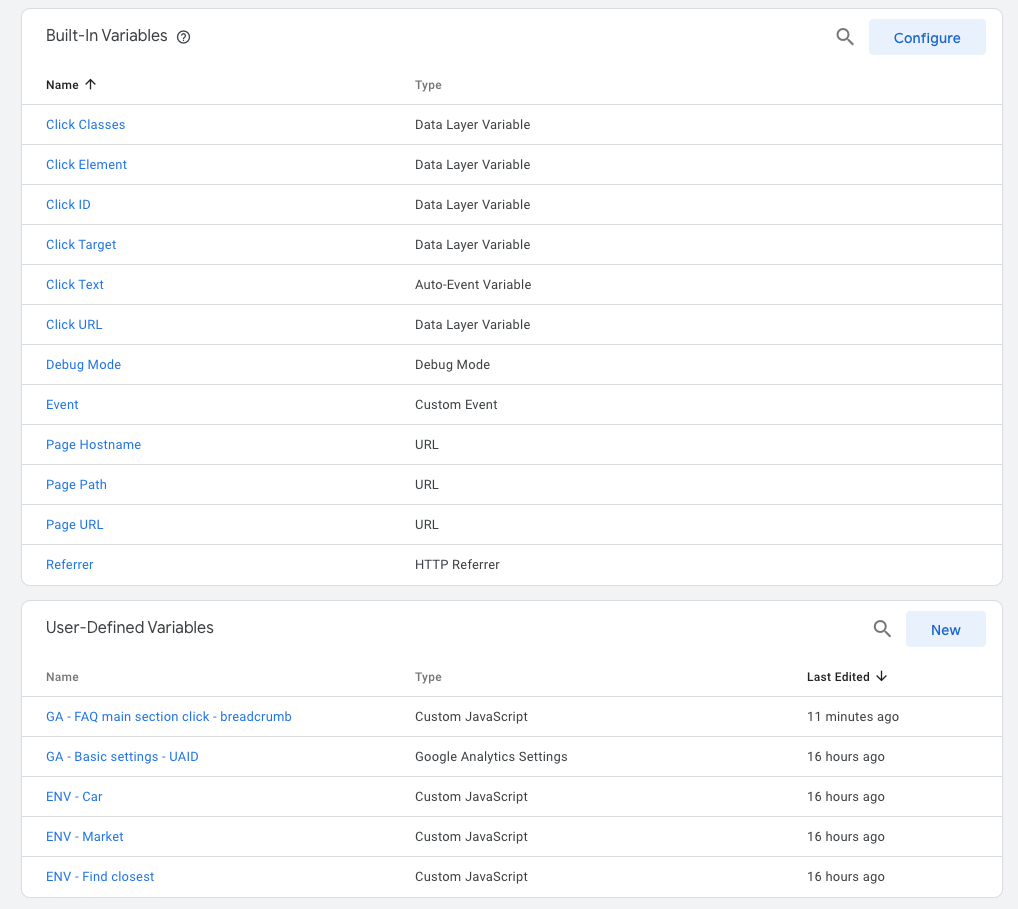Select URL type in Page Hostname row
Screen dimensions: 1018x909
point(427,445)
